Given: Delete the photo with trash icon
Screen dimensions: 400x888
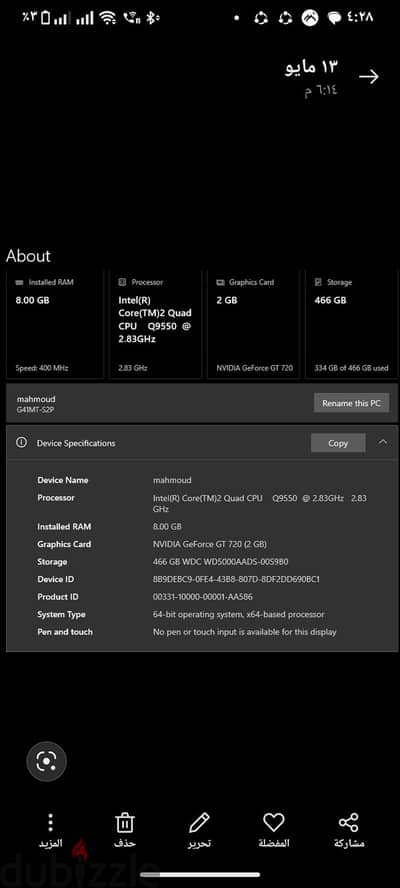Looking at the screenshot, I should [124, 822].
